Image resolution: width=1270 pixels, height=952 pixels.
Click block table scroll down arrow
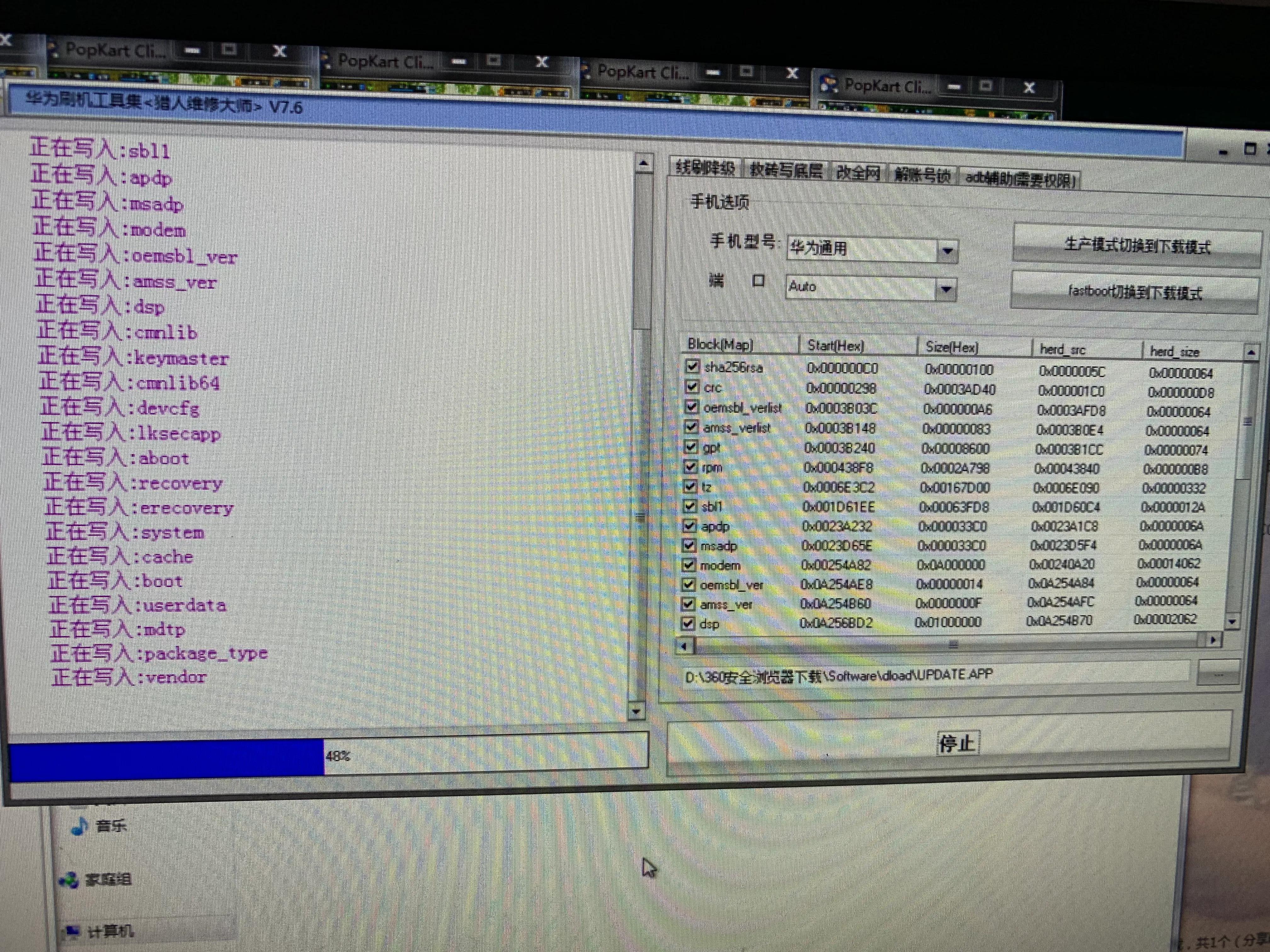click(1232, 621)
